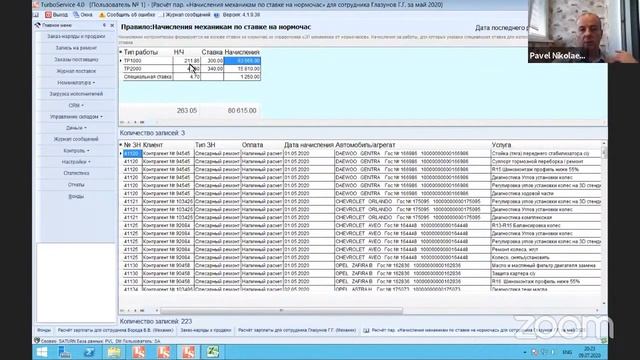Screen dimensions: 640x360
Task: Sort by Автомобиль/агрегат column header
Action: [365, 145]
